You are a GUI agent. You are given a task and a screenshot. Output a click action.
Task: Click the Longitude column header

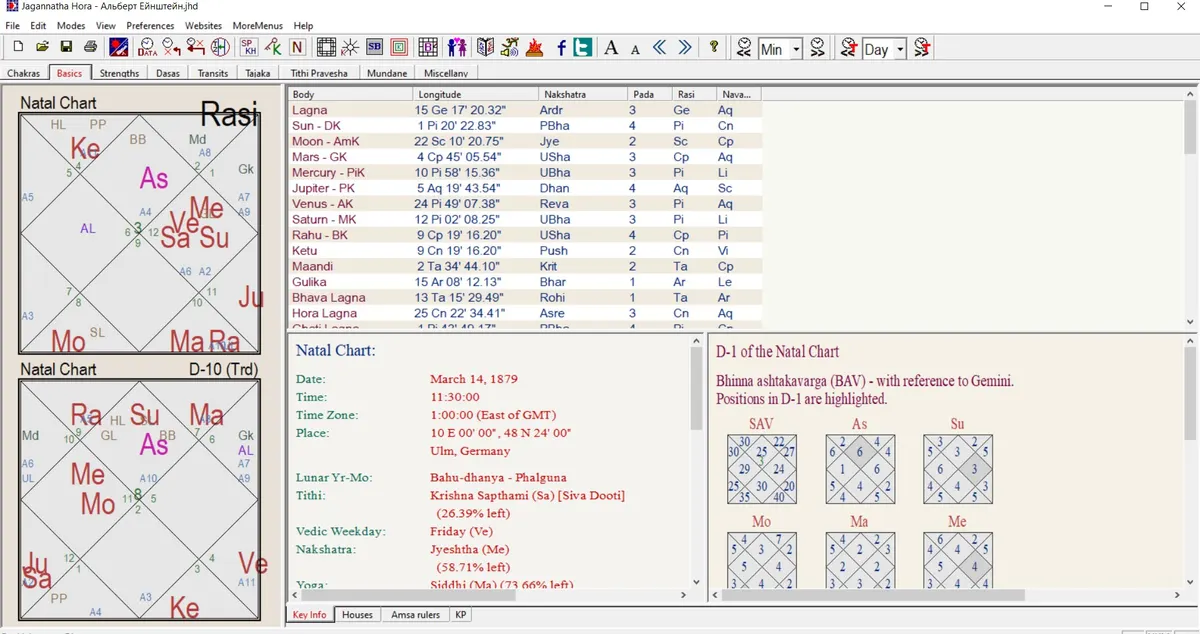[475, 94]
